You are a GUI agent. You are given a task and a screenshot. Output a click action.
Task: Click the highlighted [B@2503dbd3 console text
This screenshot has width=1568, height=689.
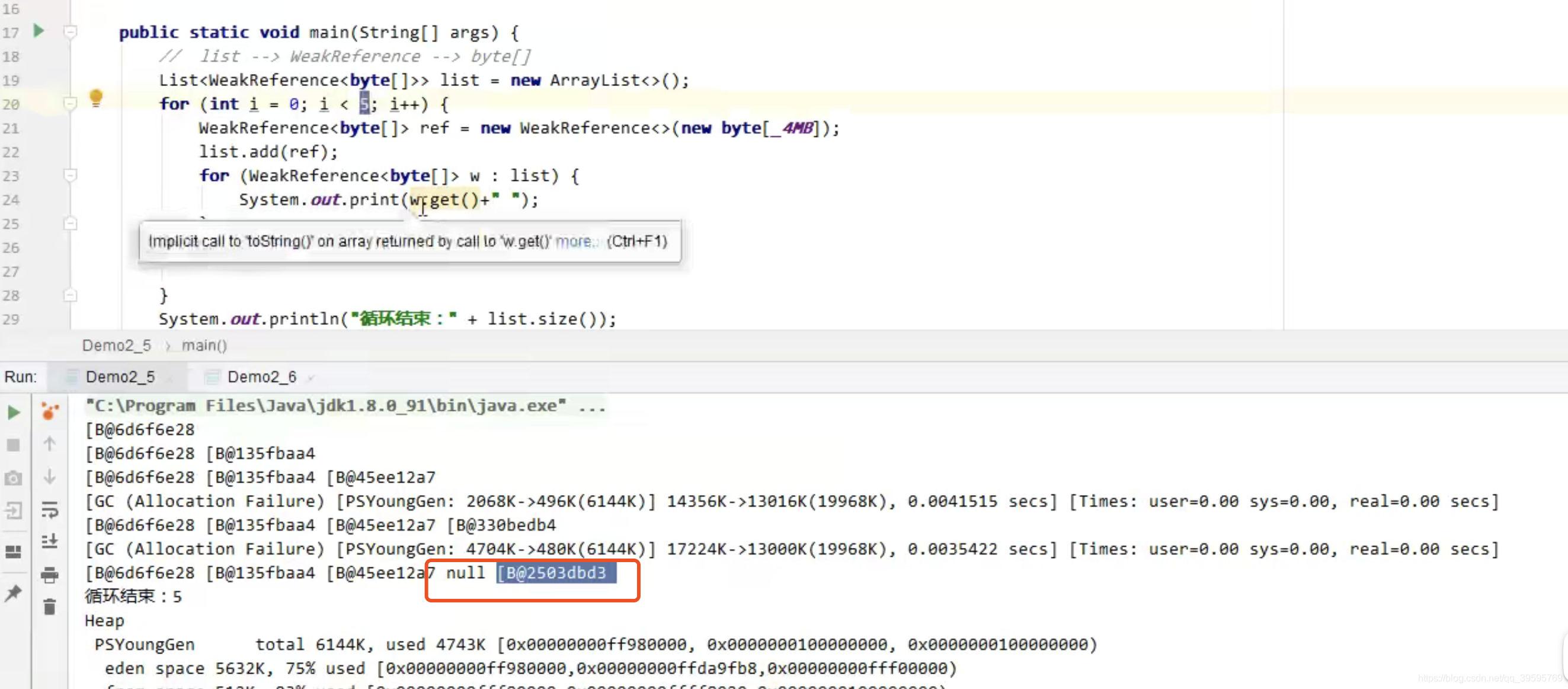tap(556, 573)
